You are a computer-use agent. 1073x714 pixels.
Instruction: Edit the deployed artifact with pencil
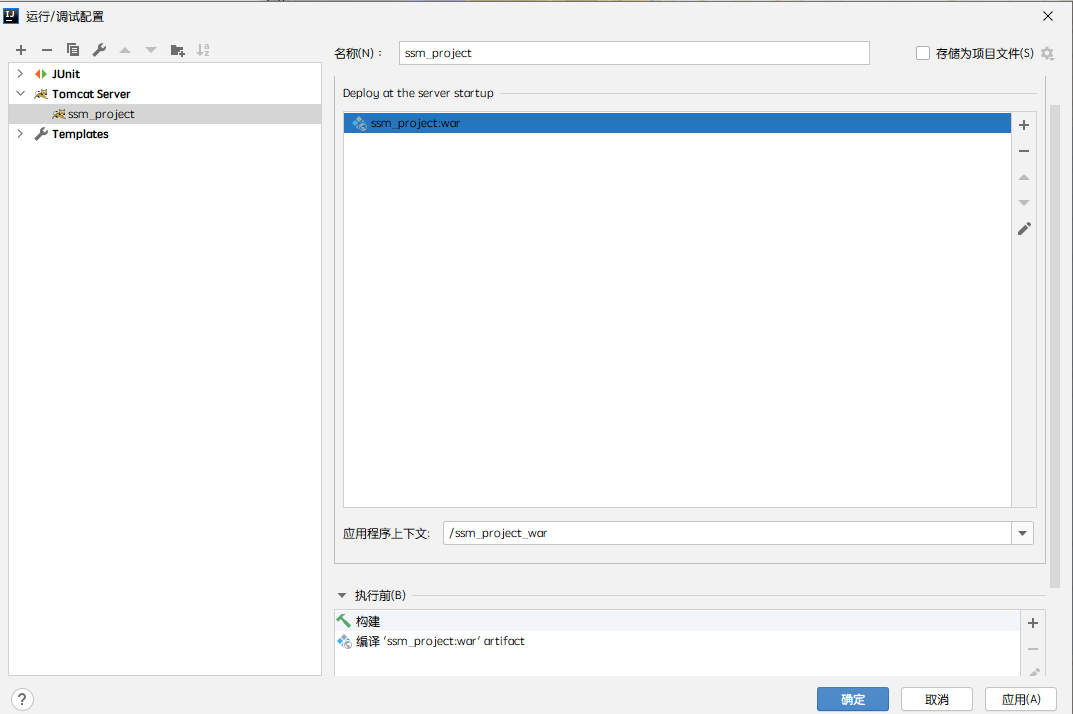(1024, 229)
